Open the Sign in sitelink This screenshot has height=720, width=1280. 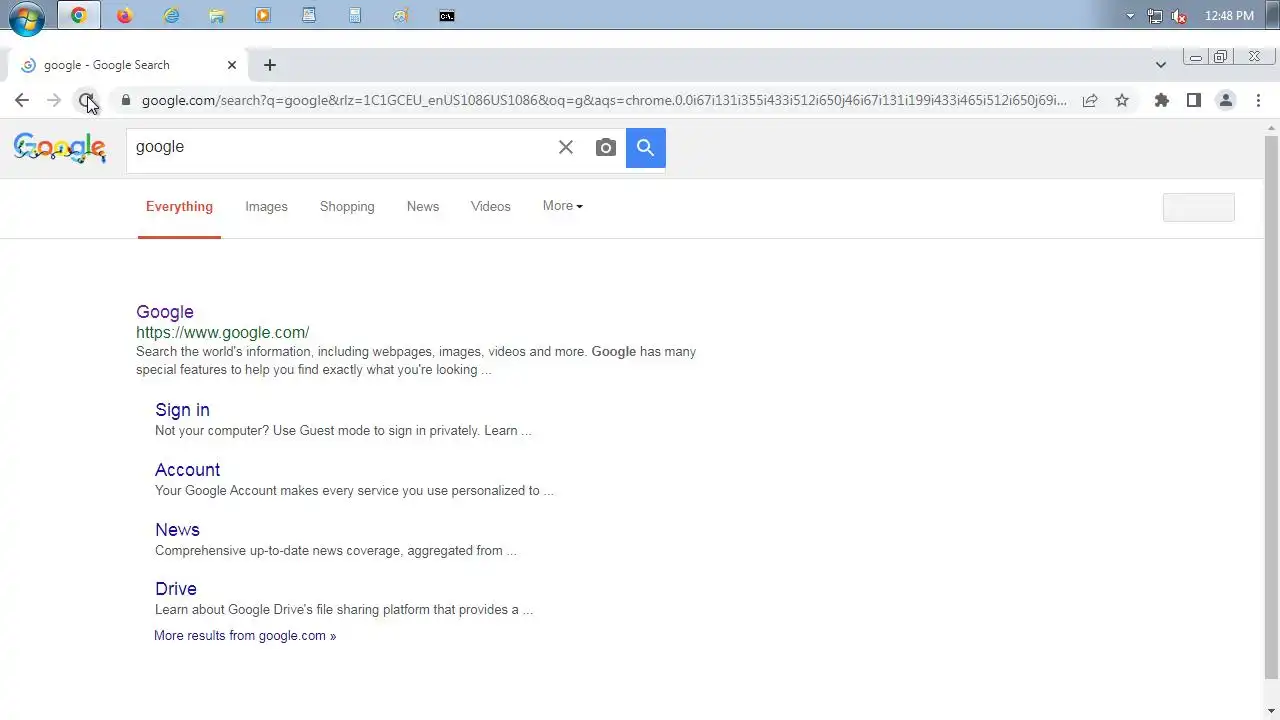pyautogui.click(x=182, y=410)
